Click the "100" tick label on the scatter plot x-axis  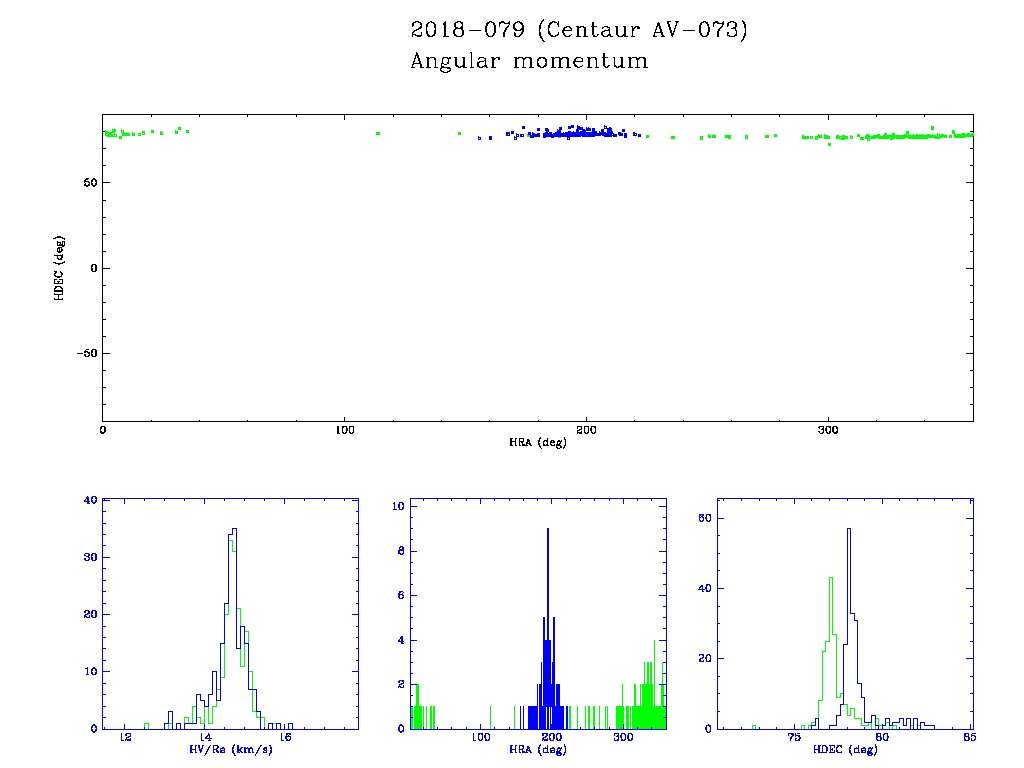point(344,429)
